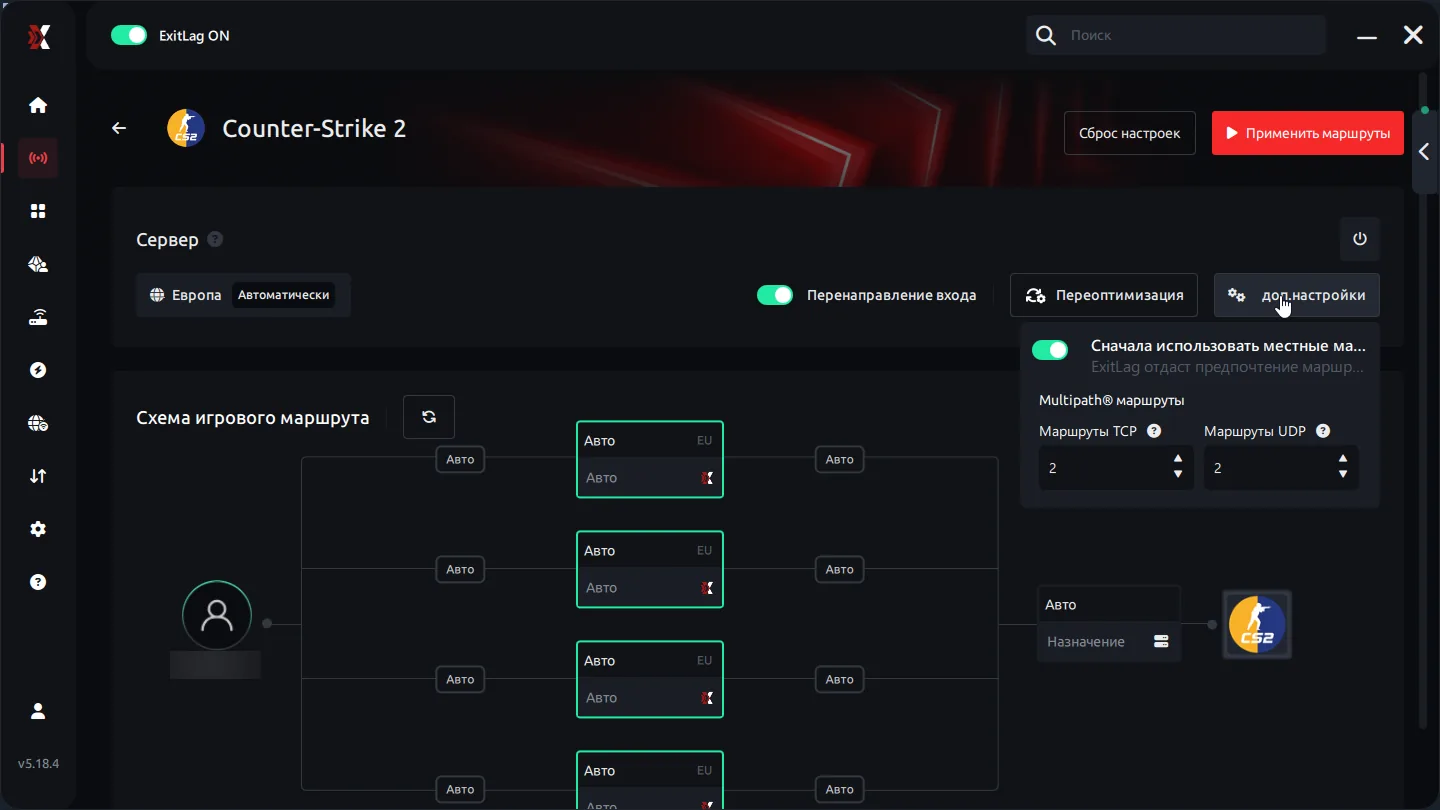The image size is (1440, 810).
Task: Open the Авто Назначение destination selector
Action: [1109, 623]
